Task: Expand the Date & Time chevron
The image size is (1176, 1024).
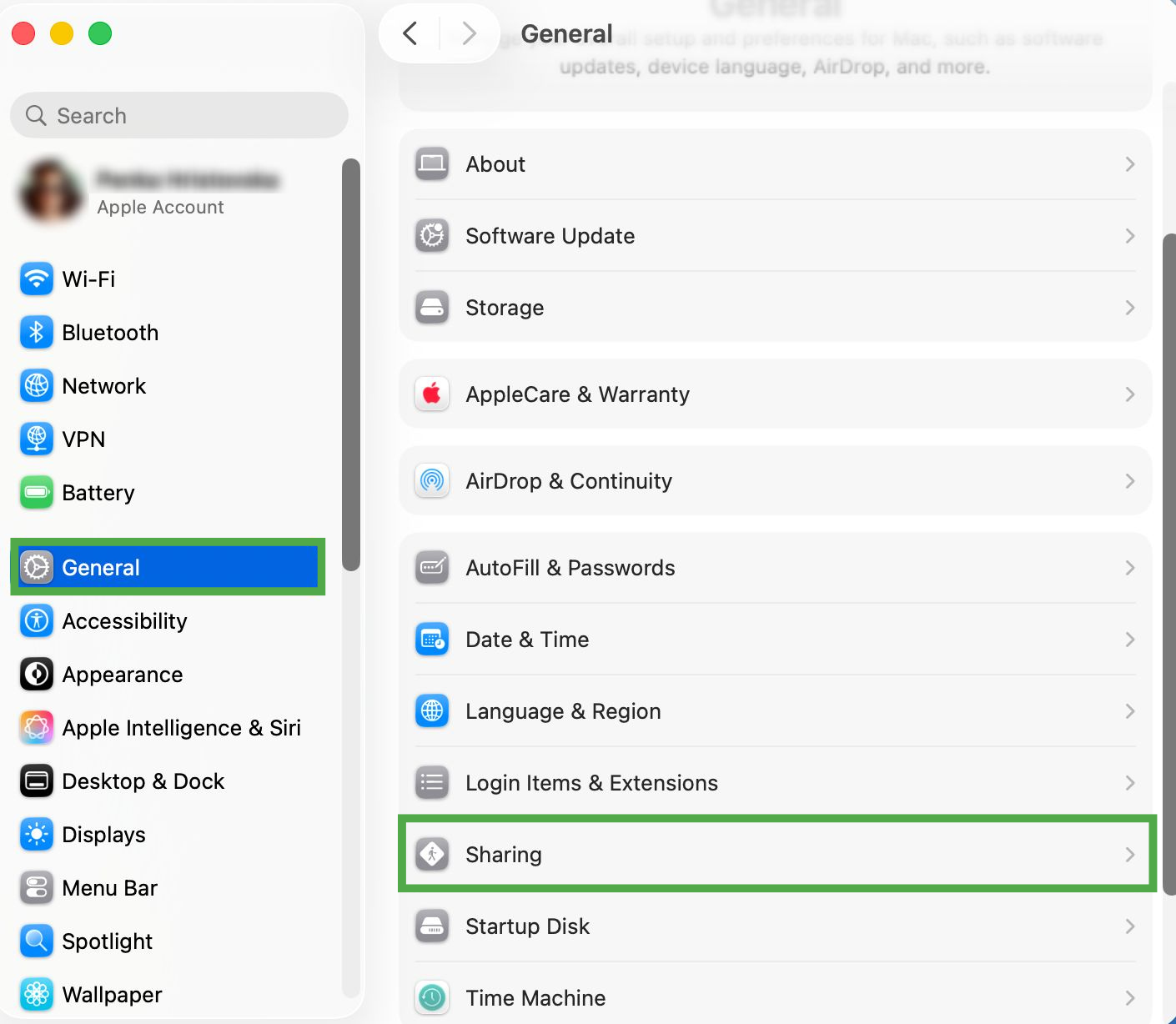Action: pyautogui.click(x=1130, y=640)
